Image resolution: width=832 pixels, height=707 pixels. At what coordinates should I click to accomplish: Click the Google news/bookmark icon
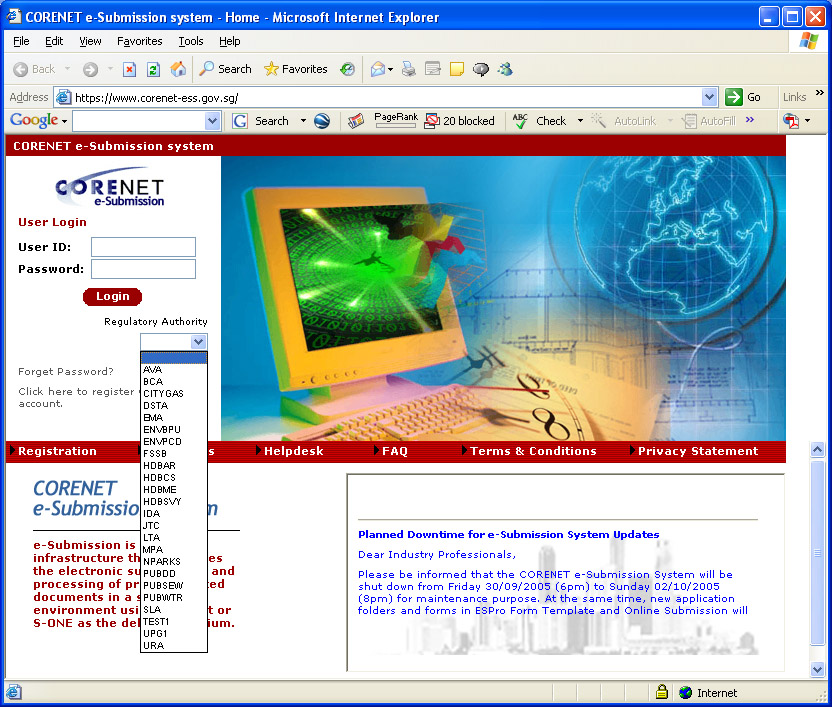356,121
